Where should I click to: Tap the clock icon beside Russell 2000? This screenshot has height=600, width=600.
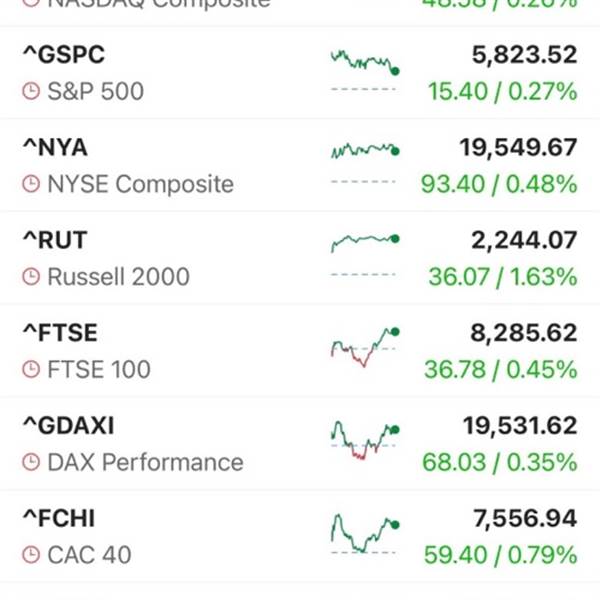(x=31, y=277)
